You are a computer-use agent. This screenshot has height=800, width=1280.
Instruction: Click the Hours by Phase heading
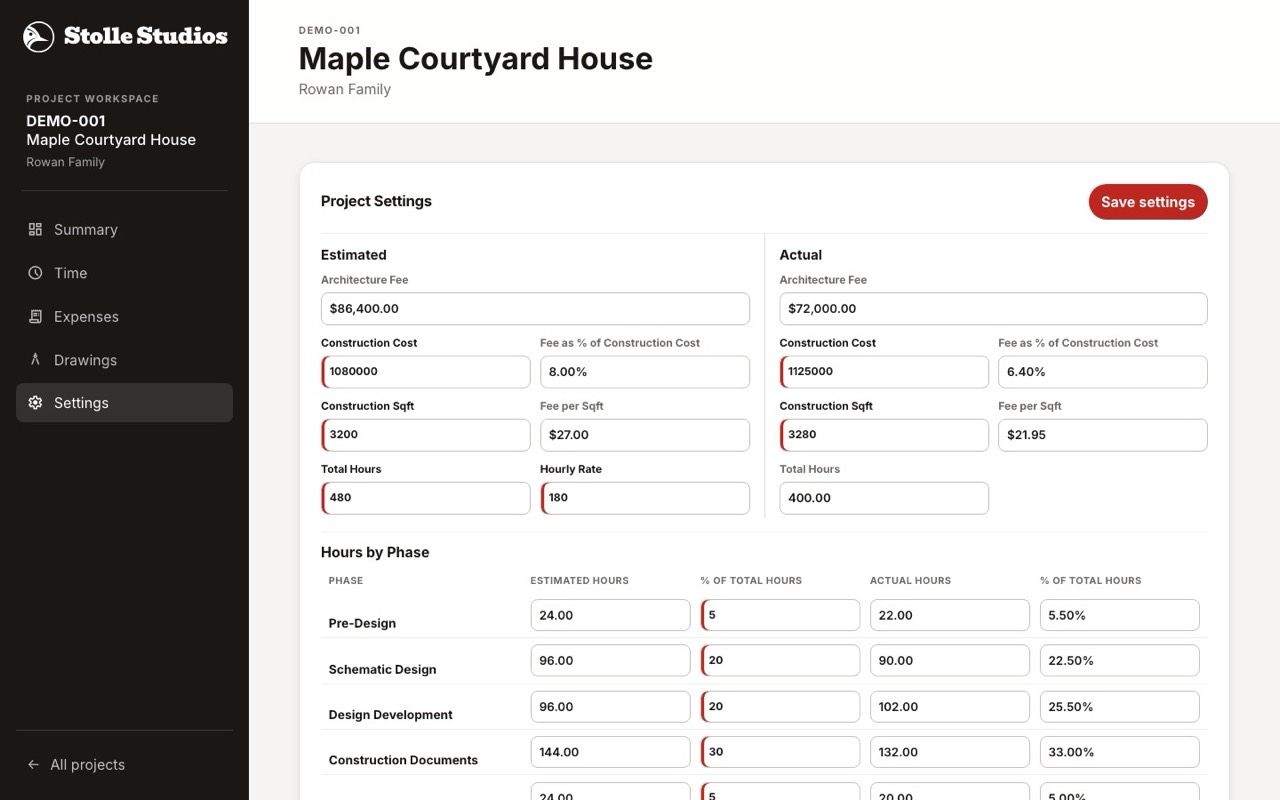[x=375, y=552]
